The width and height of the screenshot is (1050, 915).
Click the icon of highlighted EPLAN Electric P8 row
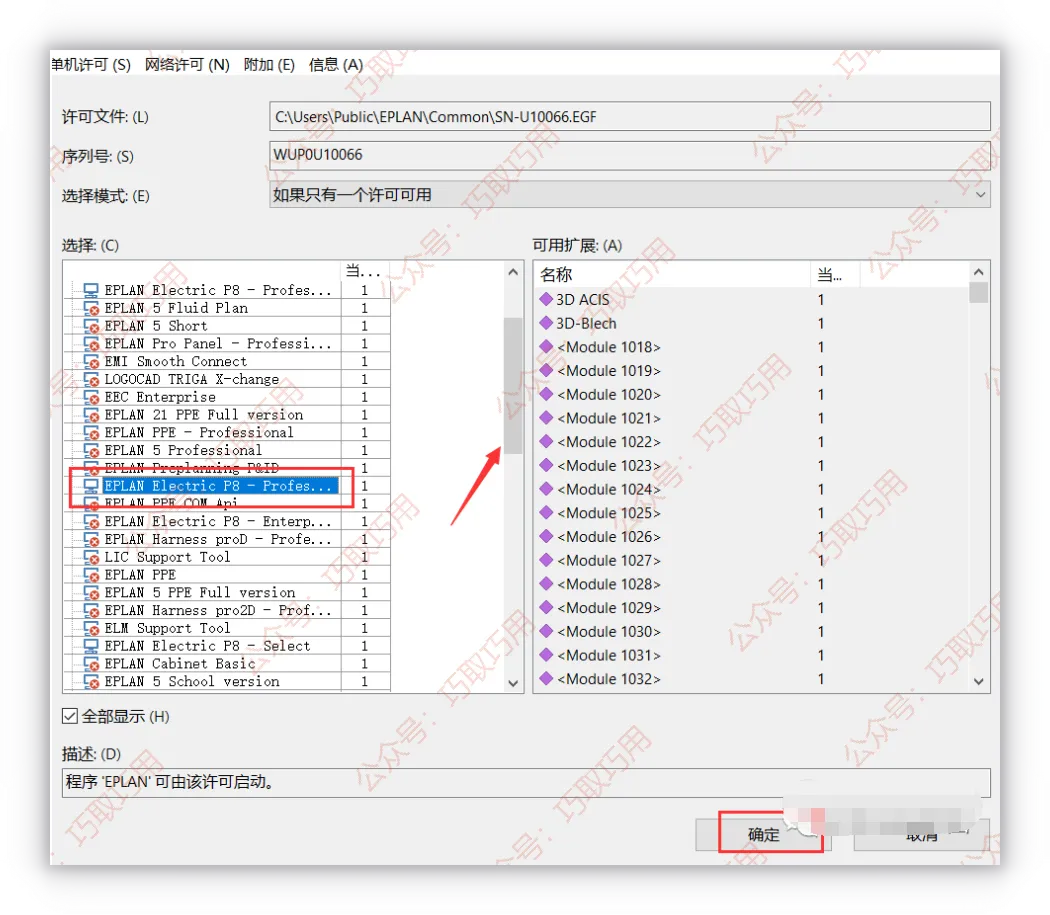[x=91, y=486]
